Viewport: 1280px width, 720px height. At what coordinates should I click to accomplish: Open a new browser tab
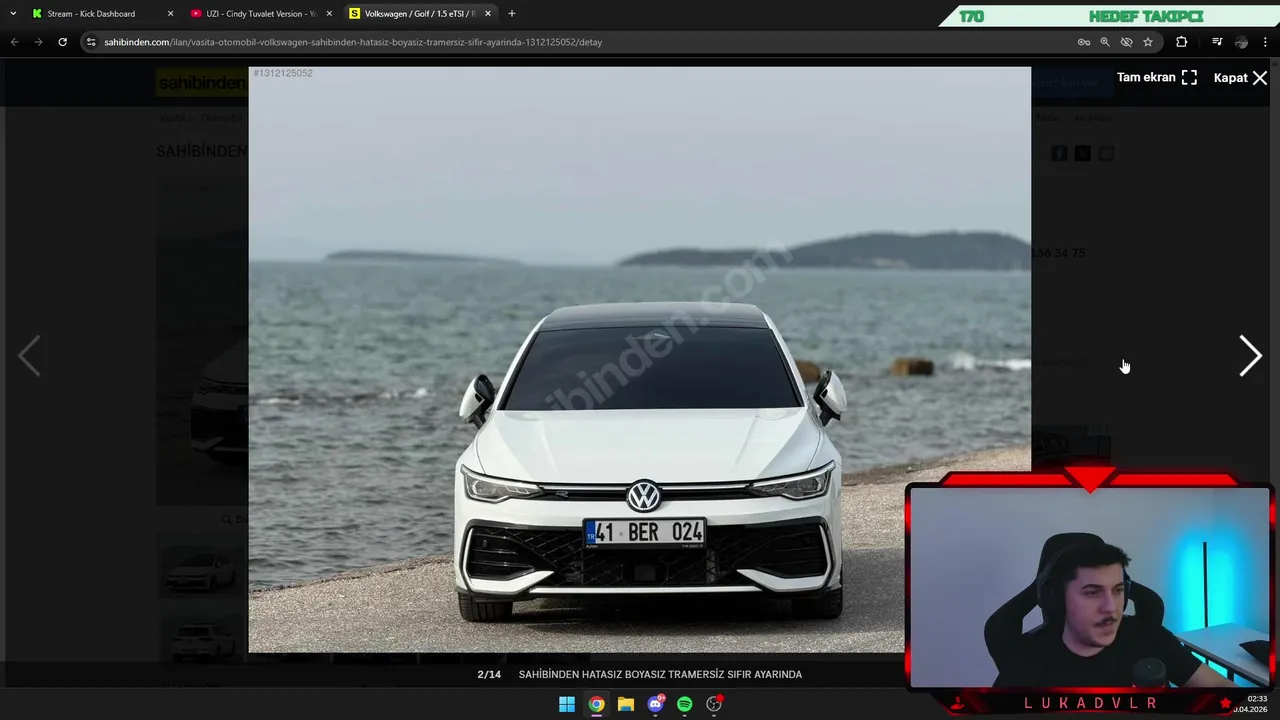coord(512,14)
